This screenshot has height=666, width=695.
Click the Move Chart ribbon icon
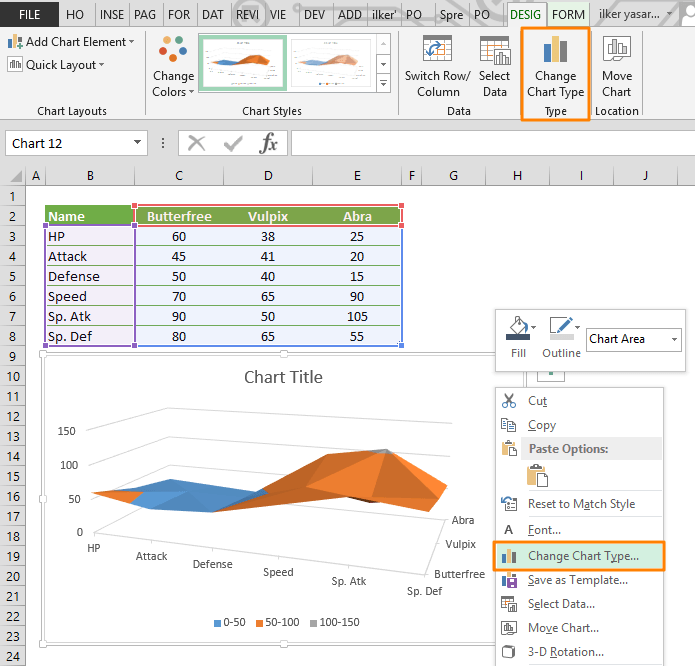[617, 49]
